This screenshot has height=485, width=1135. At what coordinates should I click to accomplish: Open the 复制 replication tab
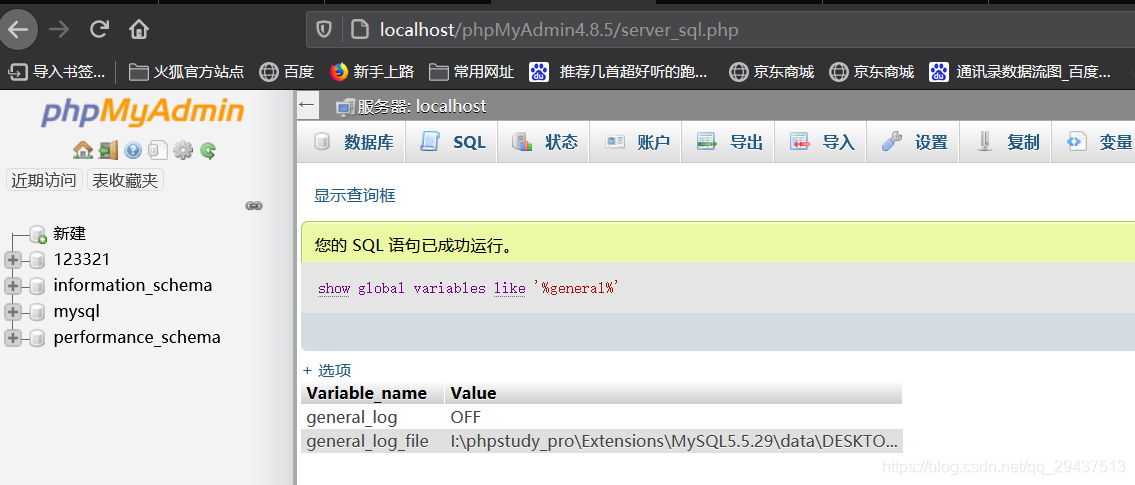(1005, 142)
